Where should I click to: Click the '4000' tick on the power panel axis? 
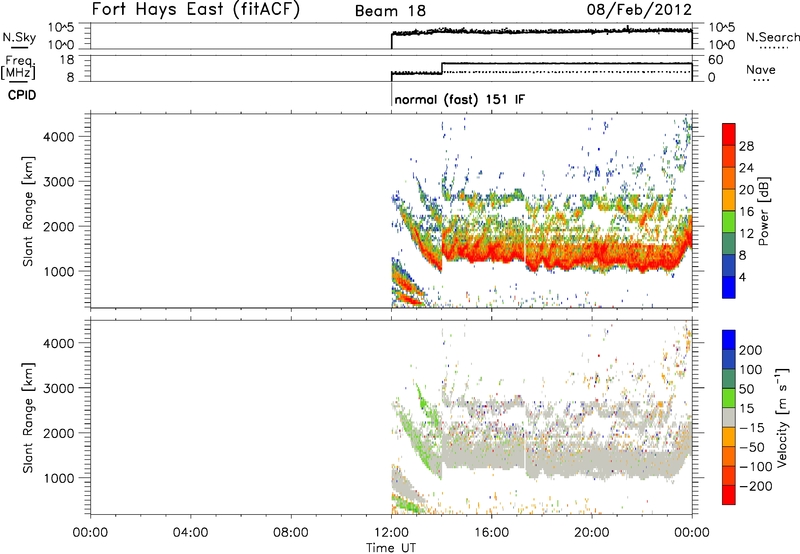(x=59, y=137)
